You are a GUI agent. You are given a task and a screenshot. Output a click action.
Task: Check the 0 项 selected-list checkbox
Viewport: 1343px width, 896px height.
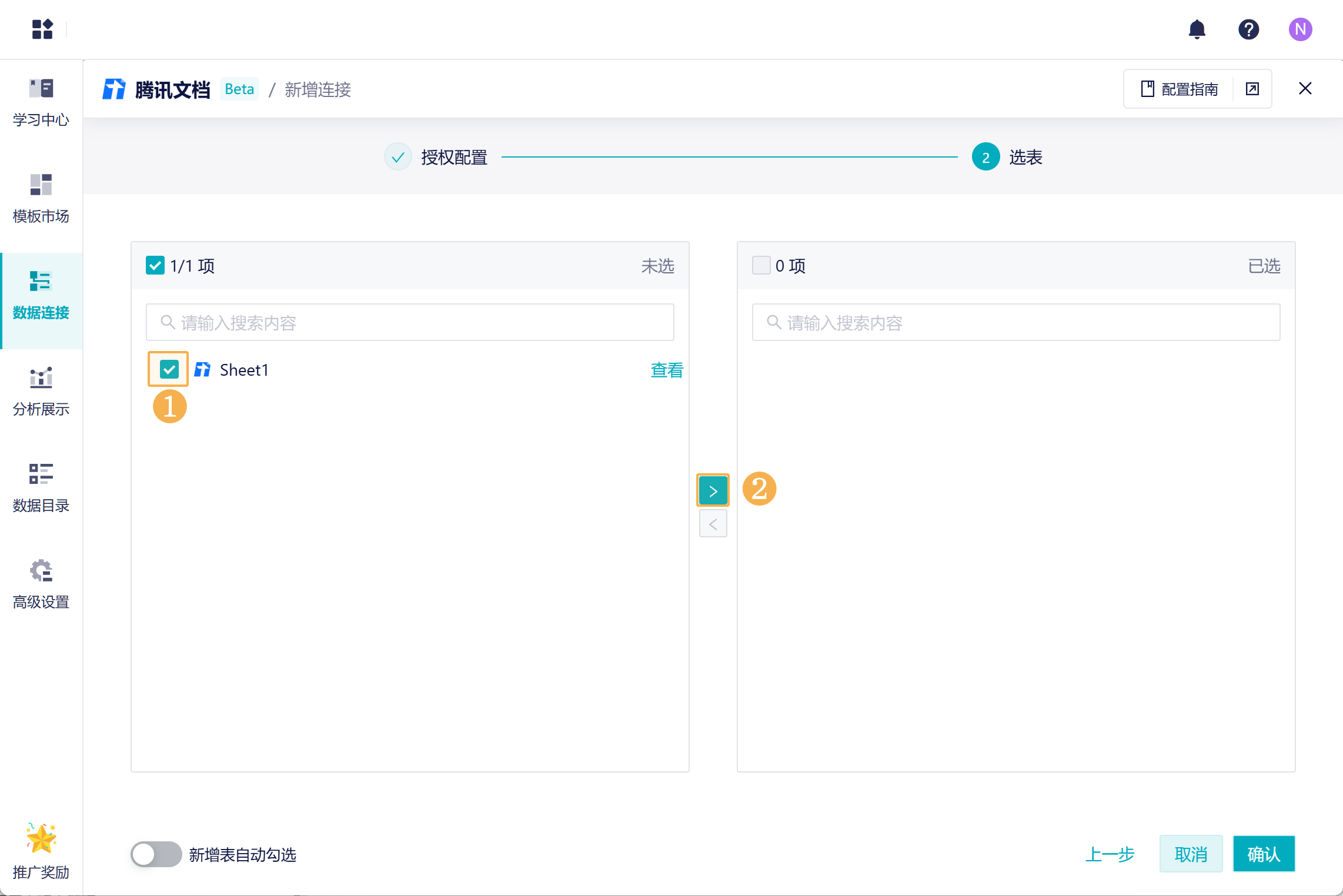761,265
